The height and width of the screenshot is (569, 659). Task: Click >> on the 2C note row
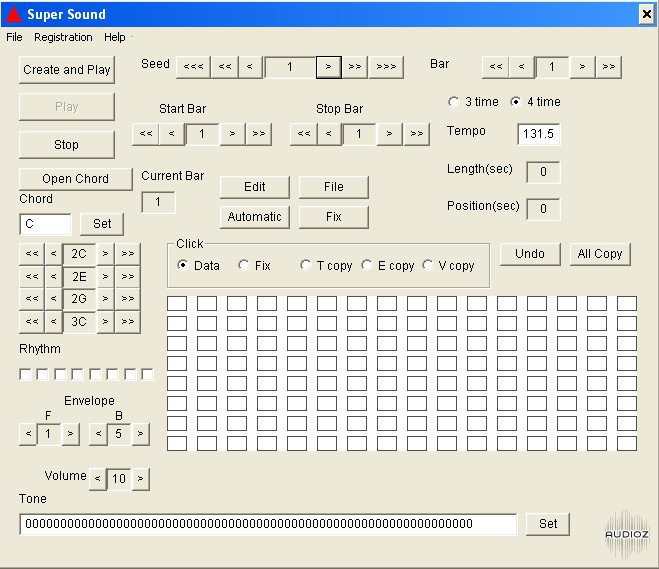click(x=128, y=254)
